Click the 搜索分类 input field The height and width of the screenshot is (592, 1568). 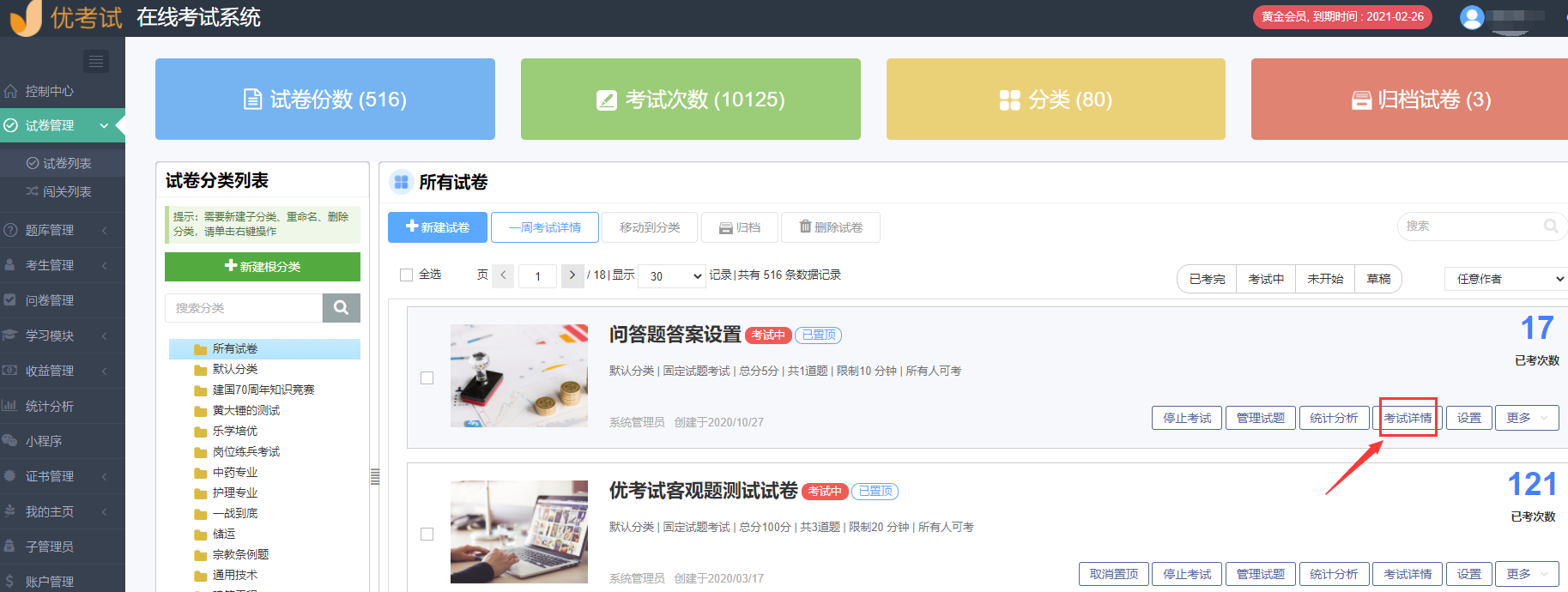[244, 308]
